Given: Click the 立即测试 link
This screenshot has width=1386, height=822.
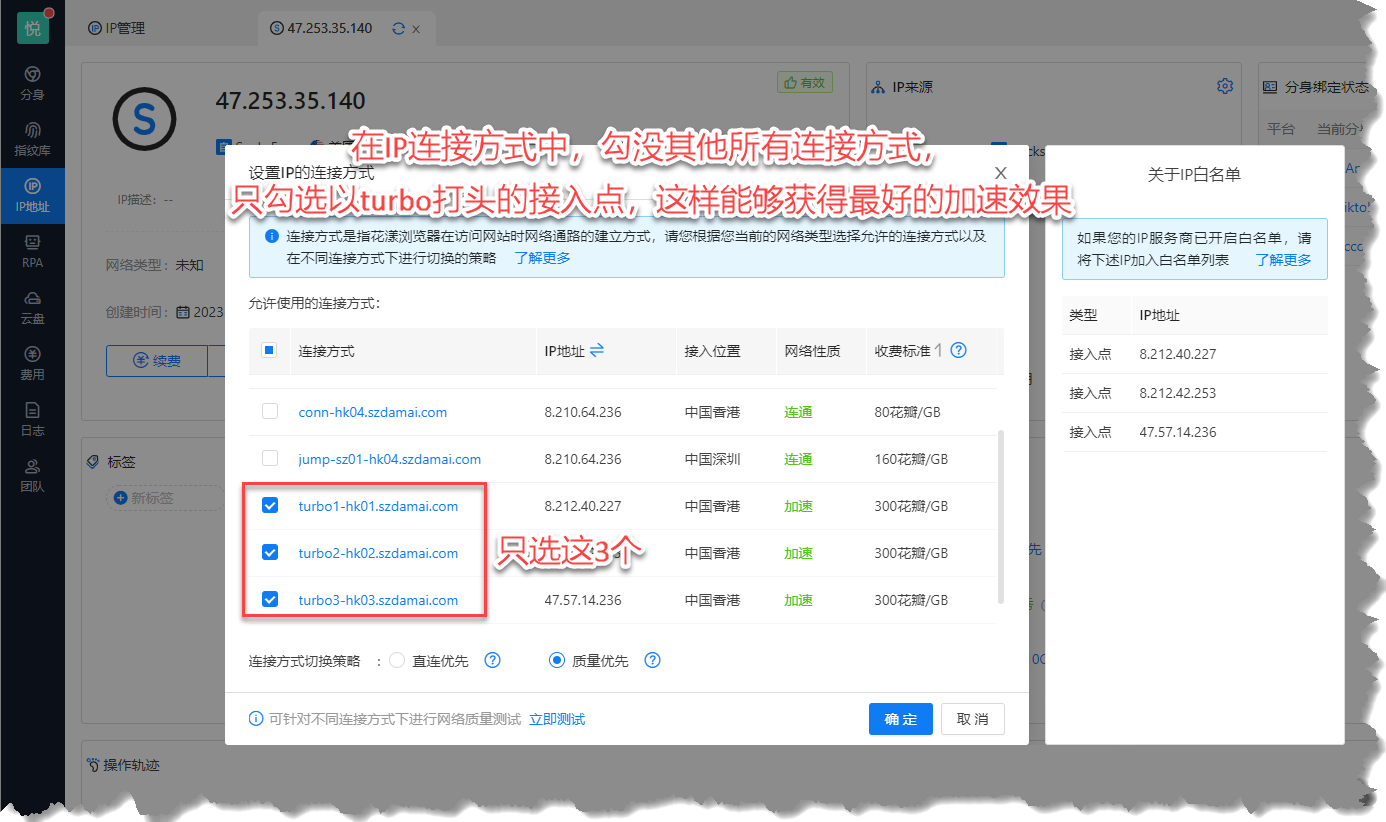Looking at the screenshot, I should [557, 719].
